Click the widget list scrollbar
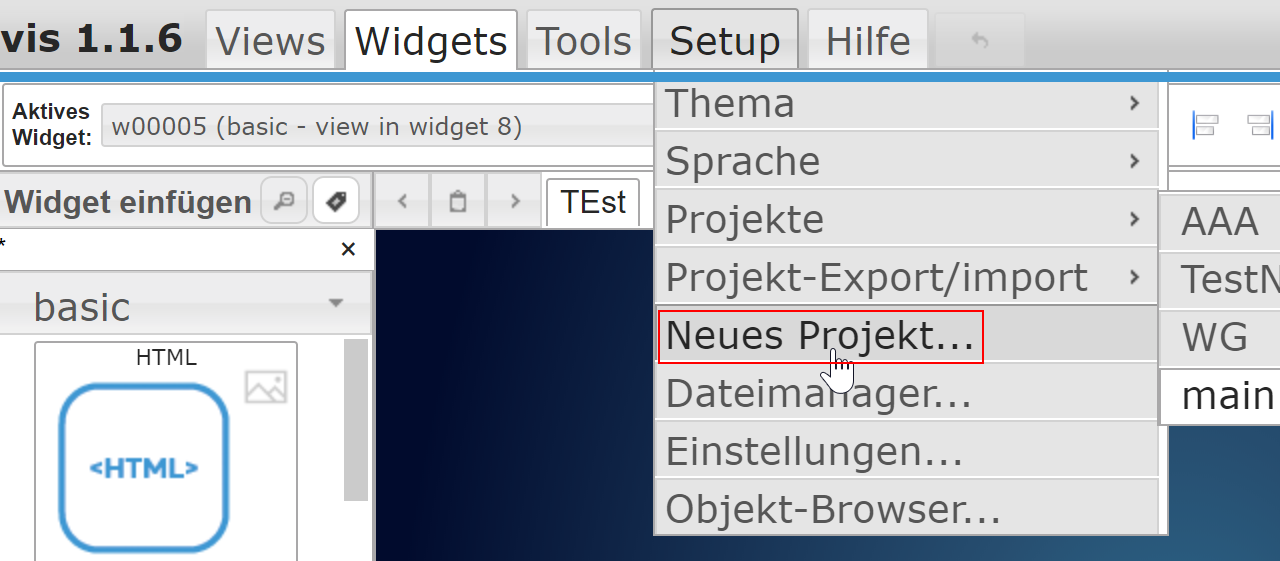The width and height of the screenshot is (1280, 561). pyautogui.click(x=356, y=420)
